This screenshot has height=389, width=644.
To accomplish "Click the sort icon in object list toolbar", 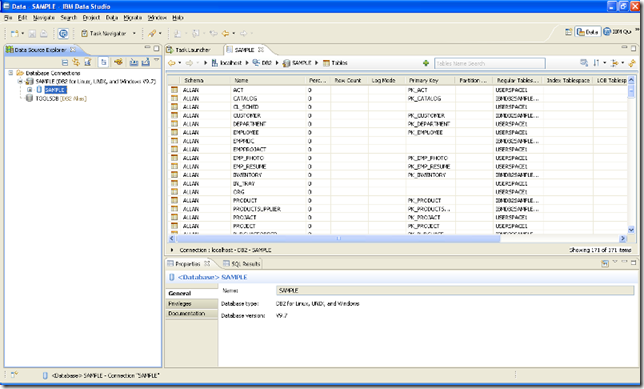I will (596, 63).
